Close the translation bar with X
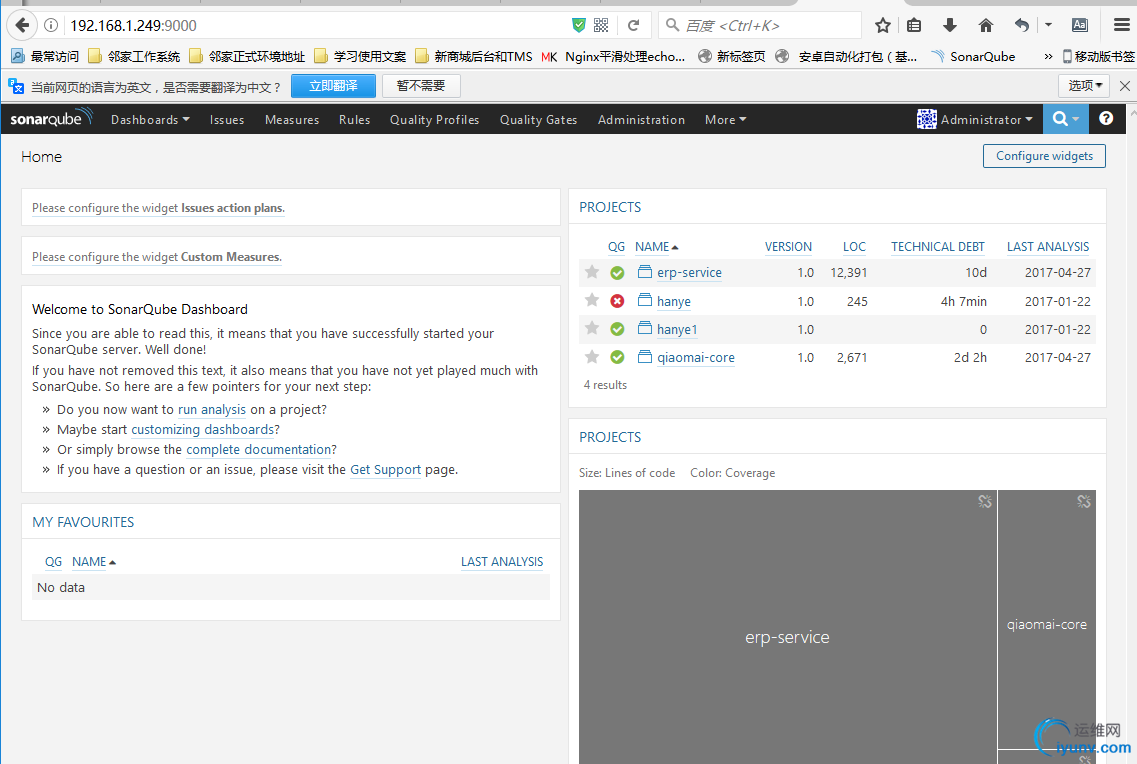 click(1125, 86)
